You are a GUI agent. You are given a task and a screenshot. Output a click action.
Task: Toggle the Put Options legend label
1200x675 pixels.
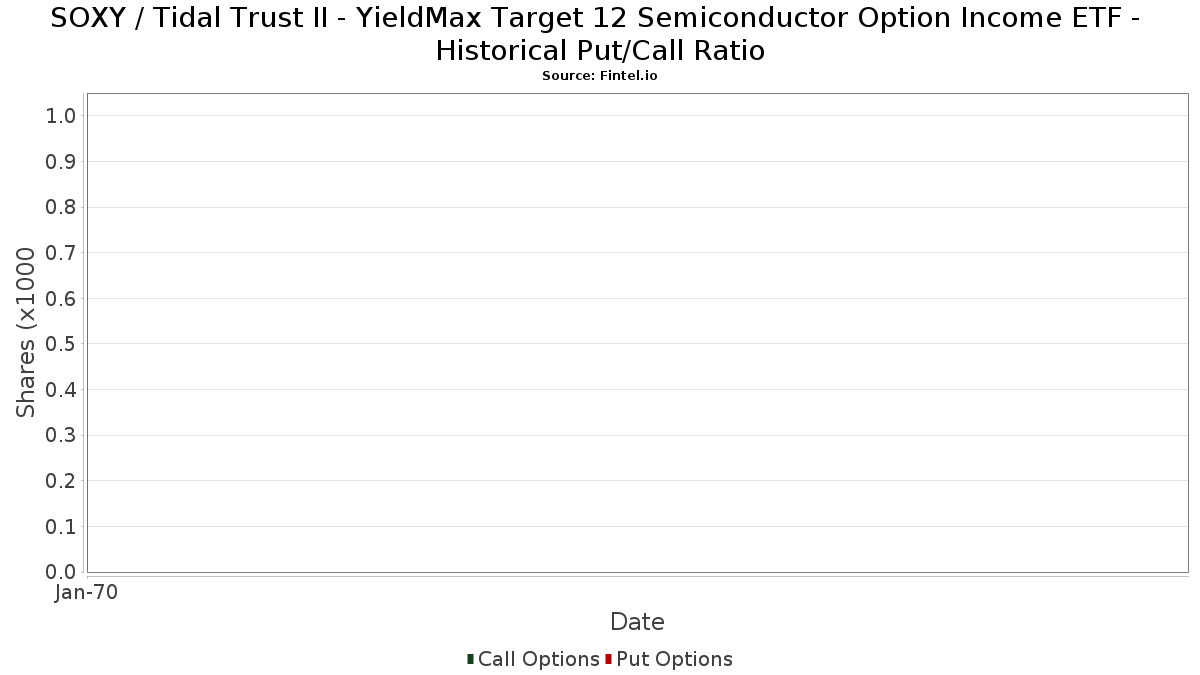point(675,659)
